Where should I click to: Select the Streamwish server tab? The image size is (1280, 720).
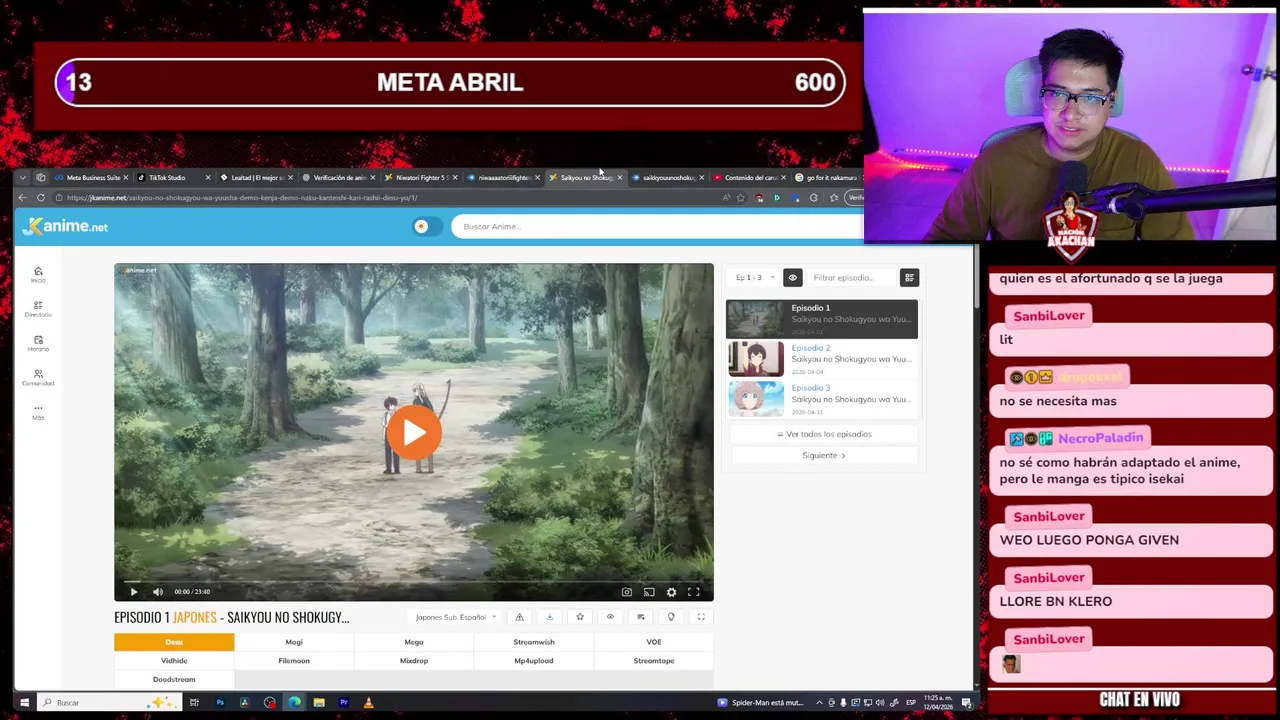[x=534, y=642]
